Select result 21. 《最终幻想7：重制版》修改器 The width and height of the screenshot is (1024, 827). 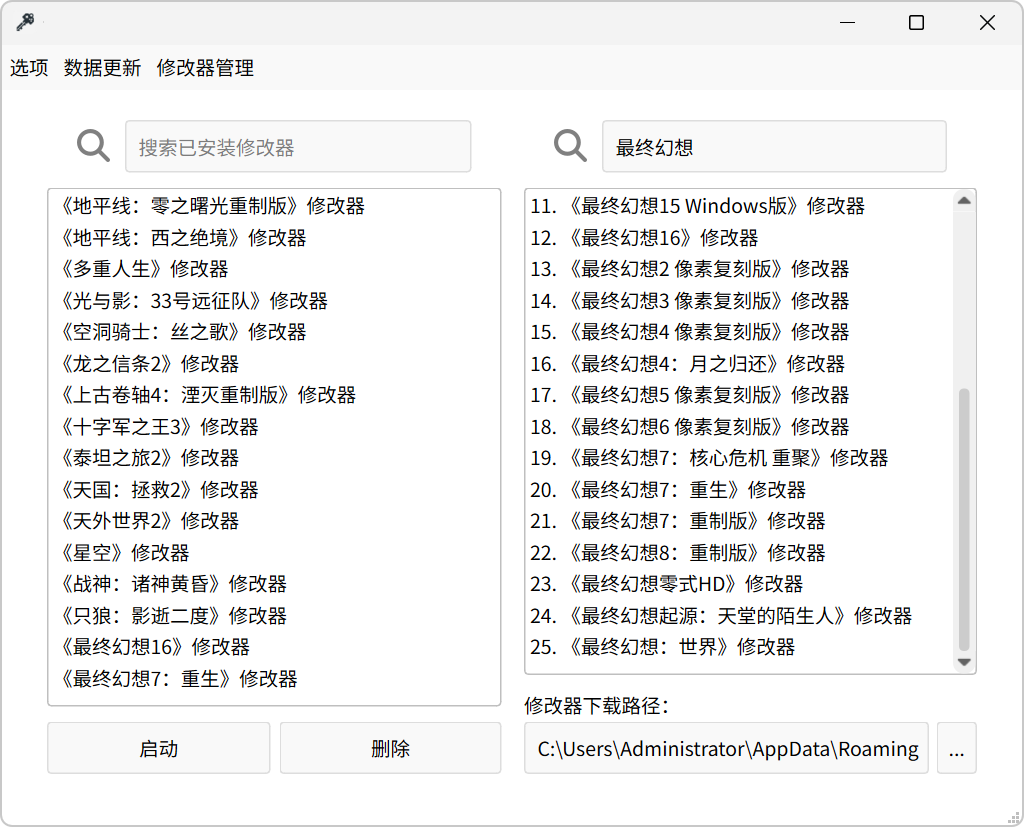coord(739,521)
